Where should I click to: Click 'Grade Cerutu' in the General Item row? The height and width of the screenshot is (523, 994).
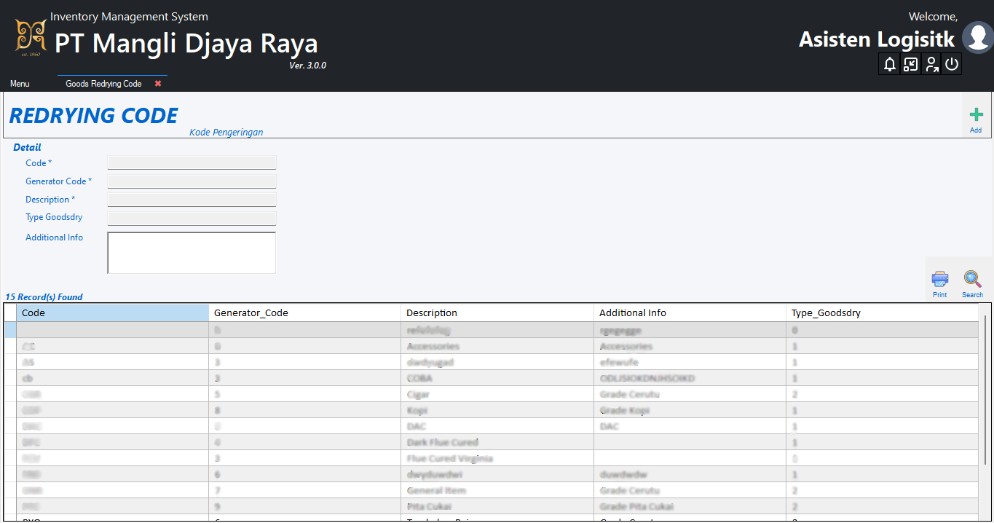[689, 491]
